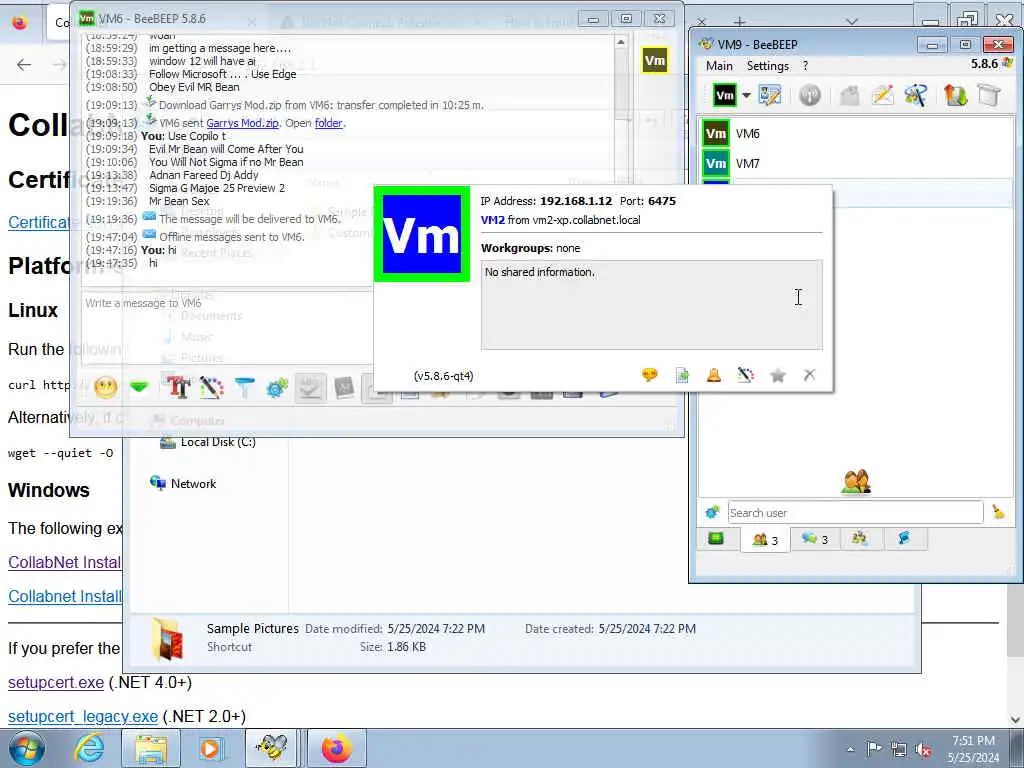The image size is (1024, 768).
Task: Mark VM2 as favorite with star icon
Action: (778, 375)
